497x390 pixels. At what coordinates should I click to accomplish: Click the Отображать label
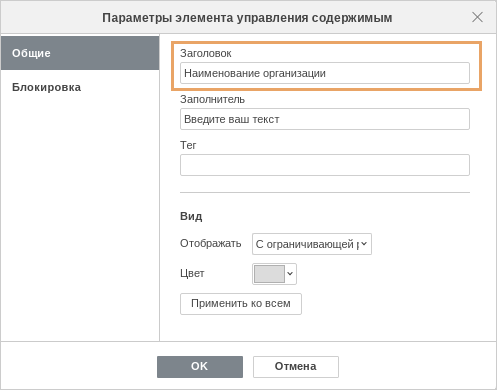tap(211, 243)
